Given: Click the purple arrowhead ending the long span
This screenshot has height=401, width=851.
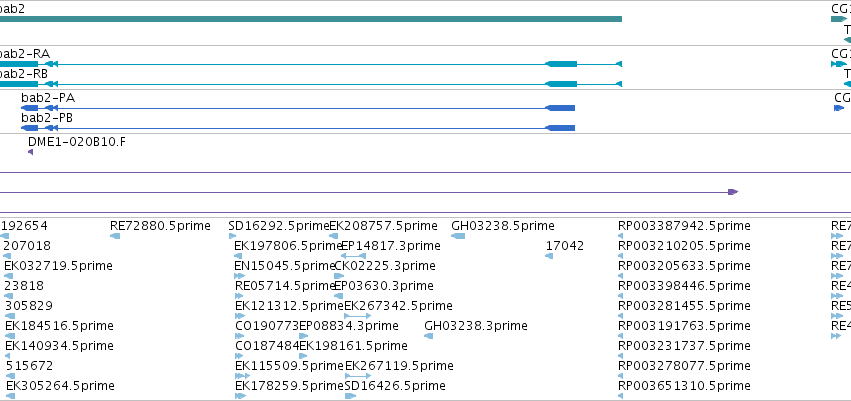Looking at the screenshot, I should (x=733, y=192).
